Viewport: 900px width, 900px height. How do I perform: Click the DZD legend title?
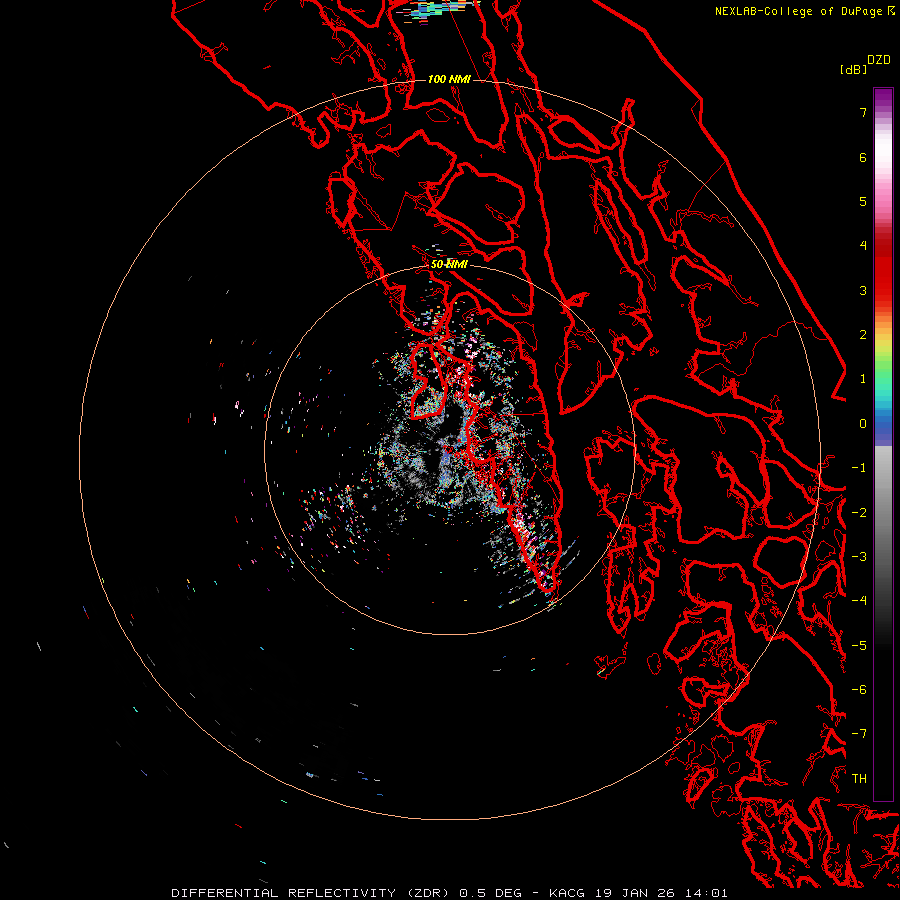[879, 60]
